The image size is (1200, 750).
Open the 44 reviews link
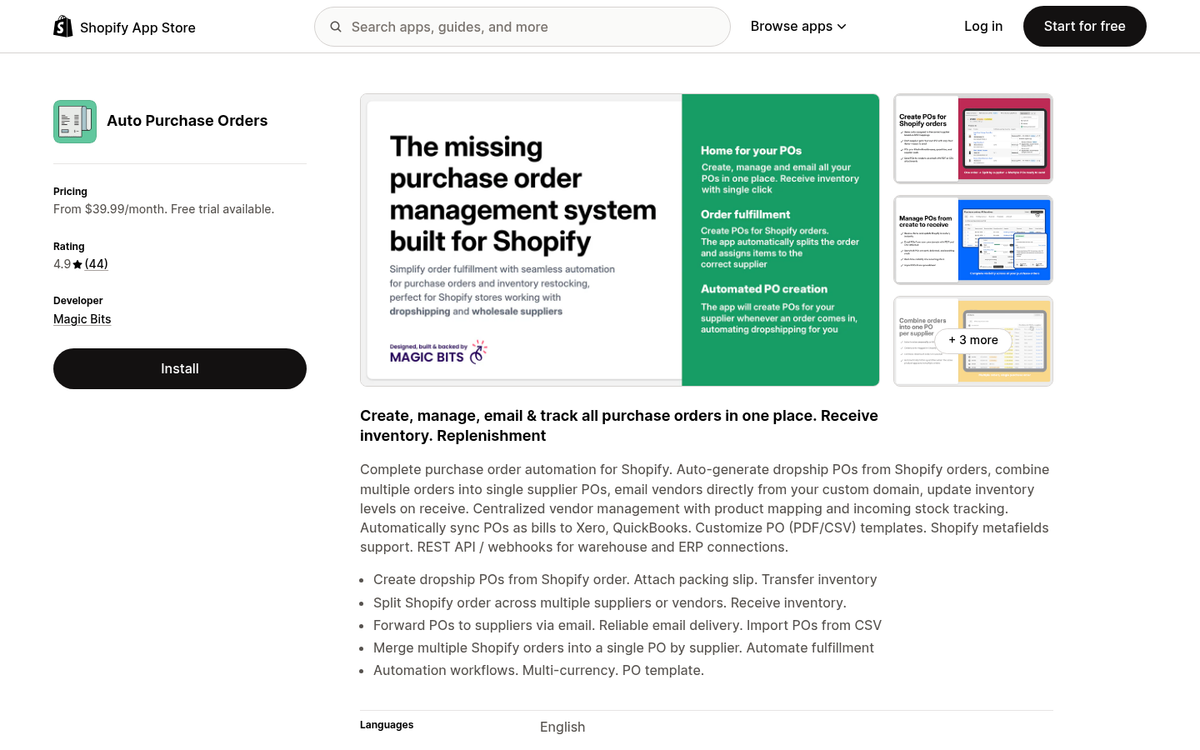point(96,264)
